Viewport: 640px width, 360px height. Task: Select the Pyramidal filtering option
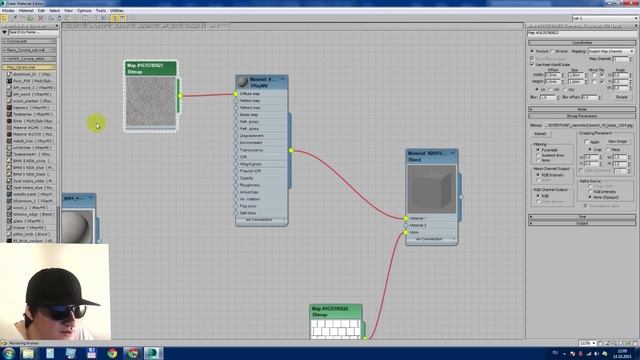tap(538, 150)
